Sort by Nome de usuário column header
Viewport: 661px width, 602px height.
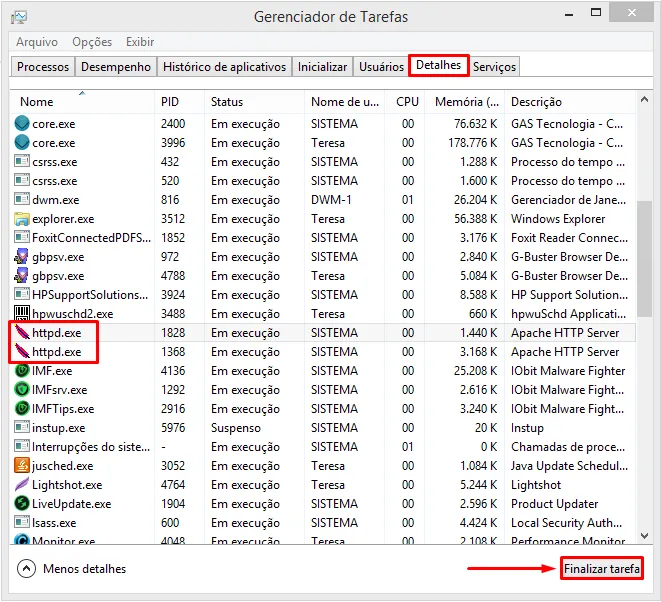[x=344, y=102]
